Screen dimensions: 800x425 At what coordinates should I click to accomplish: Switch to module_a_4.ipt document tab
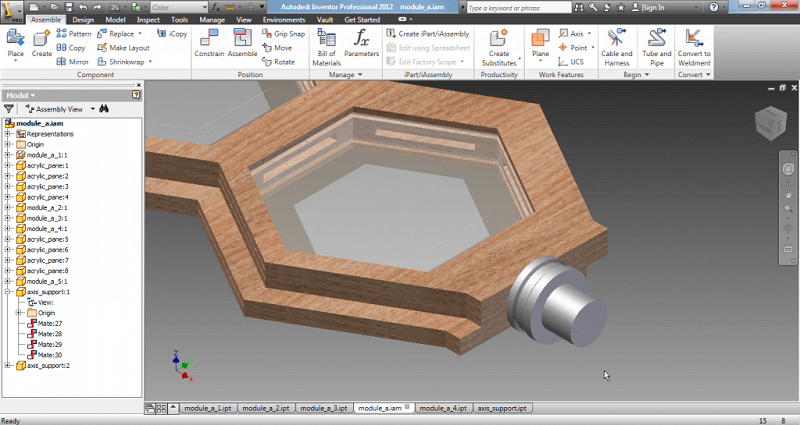pos(443,408)
